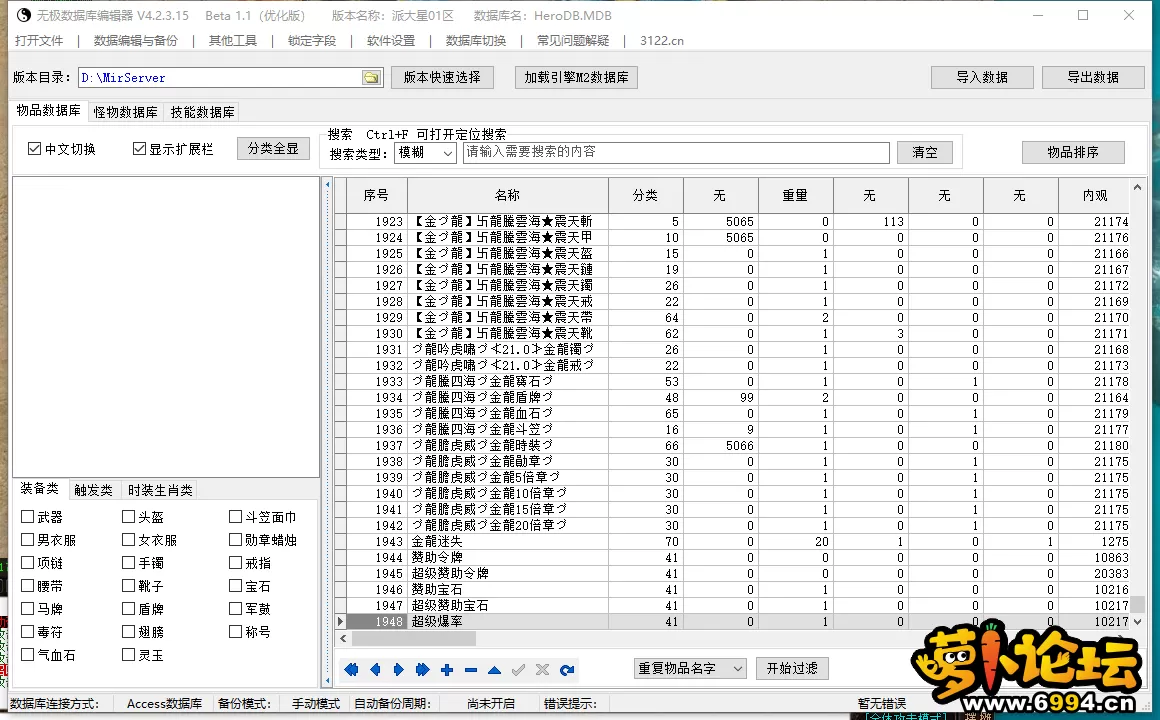This screenshot has width=1160, height=720.
Task: Open the 软件设置 menu
Action: pos(391,41)
